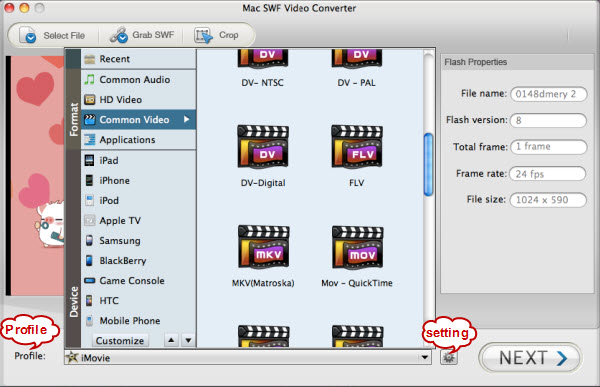
Task: Click the Grab SWF toolbar button
Action: click(142, 35)
